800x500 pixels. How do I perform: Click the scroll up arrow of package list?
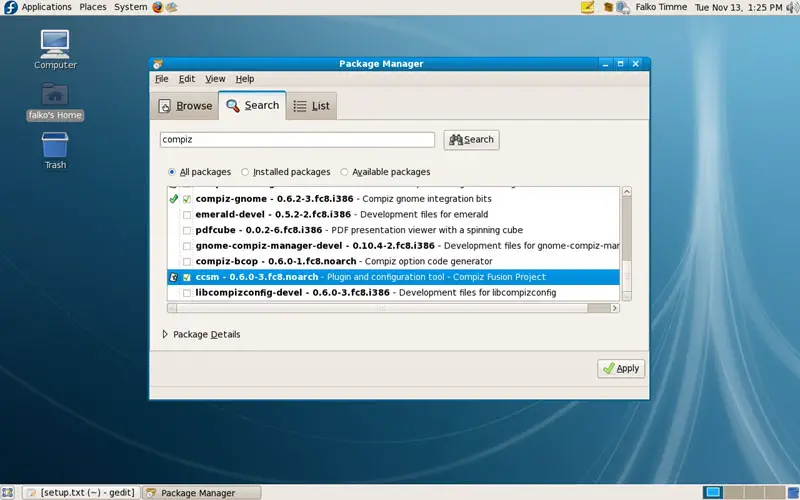(x=627, y=191)
